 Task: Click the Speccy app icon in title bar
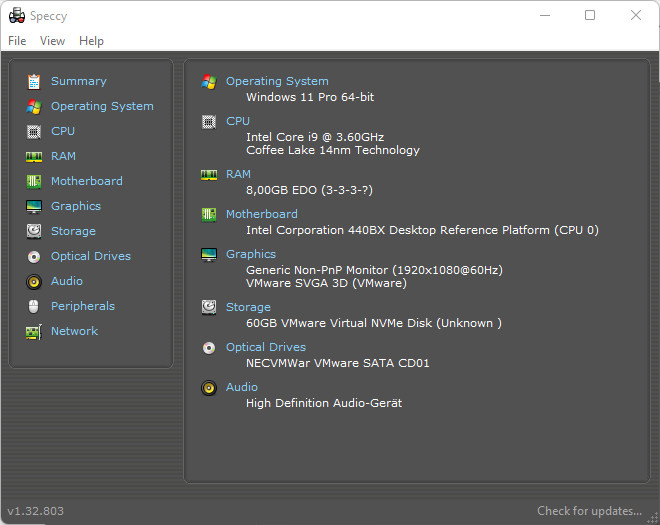pos(17,16)
